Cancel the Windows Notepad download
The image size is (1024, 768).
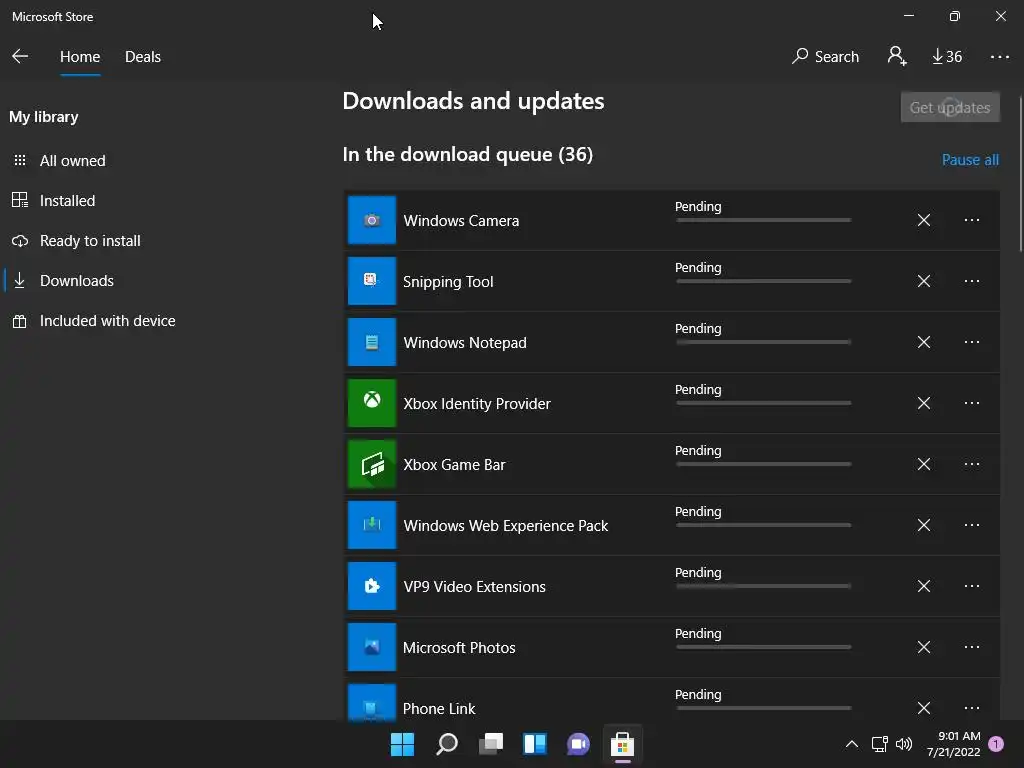[x=923, y=342]
